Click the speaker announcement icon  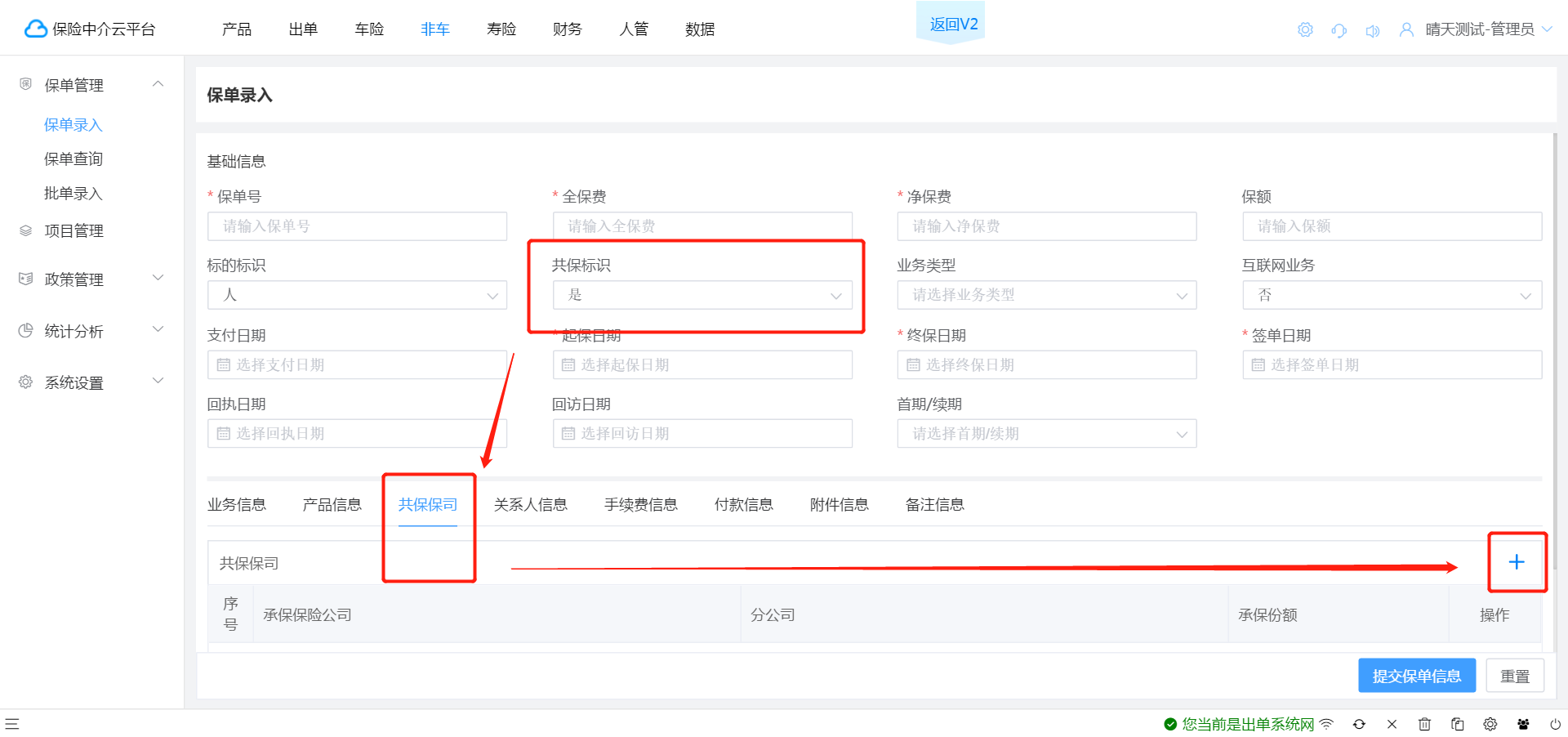coord(1373,30)
